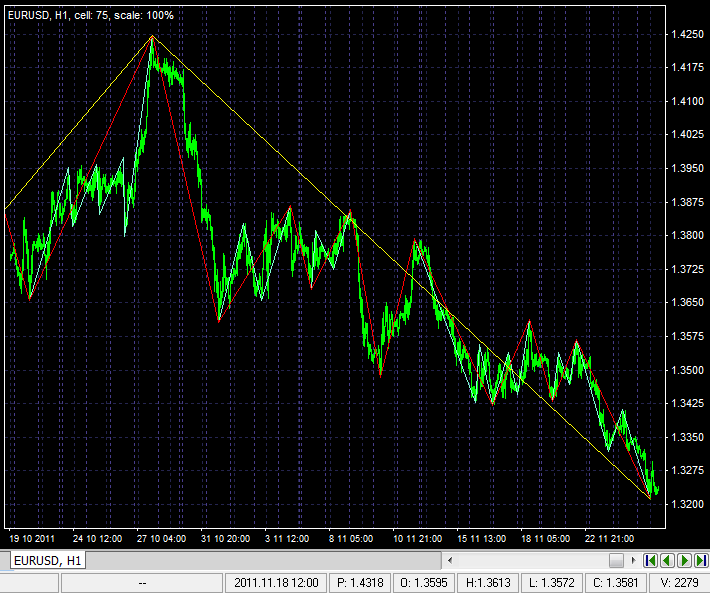Click status bar date 2011.11.18 12:00

coord(276,583)
